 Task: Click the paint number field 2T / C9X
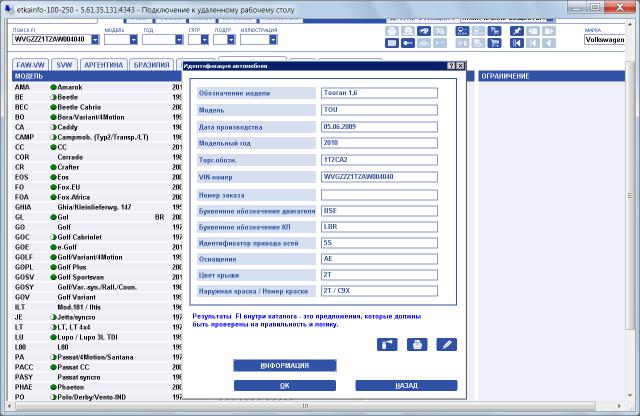379,291
